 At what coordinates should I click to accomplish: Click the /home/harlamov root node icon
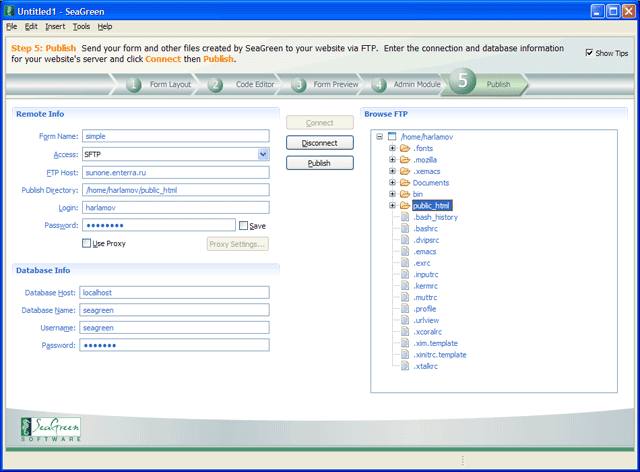(x=392, y=136)
